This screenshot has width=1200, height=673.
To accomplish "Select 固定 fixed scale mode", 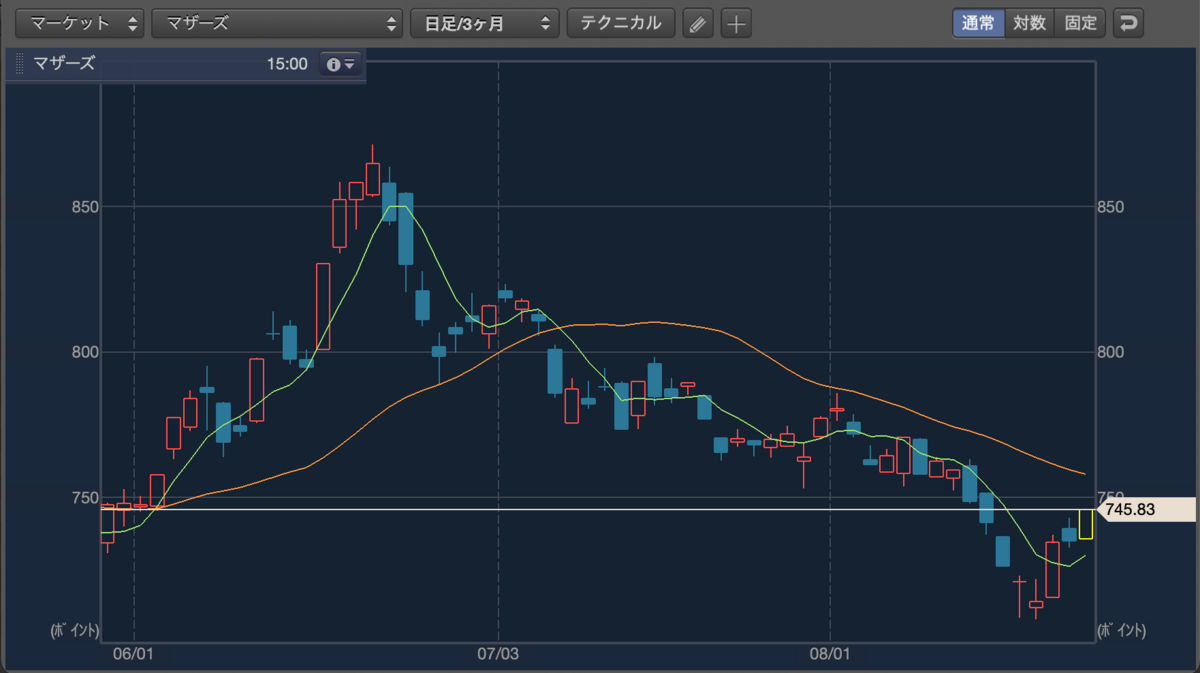I will click(x=1080, y=23).
